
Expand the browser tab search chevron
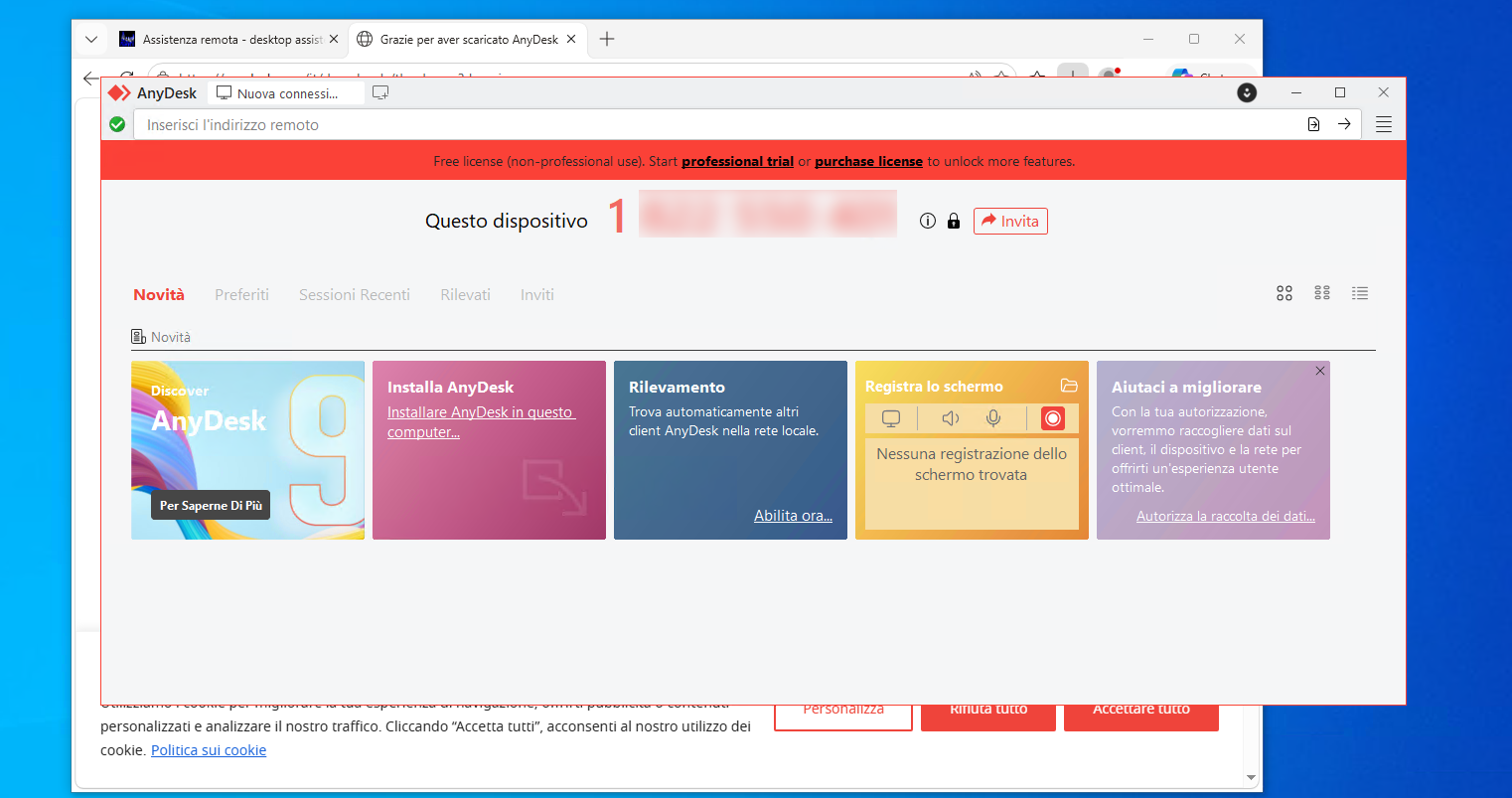[x=91, y=39]
